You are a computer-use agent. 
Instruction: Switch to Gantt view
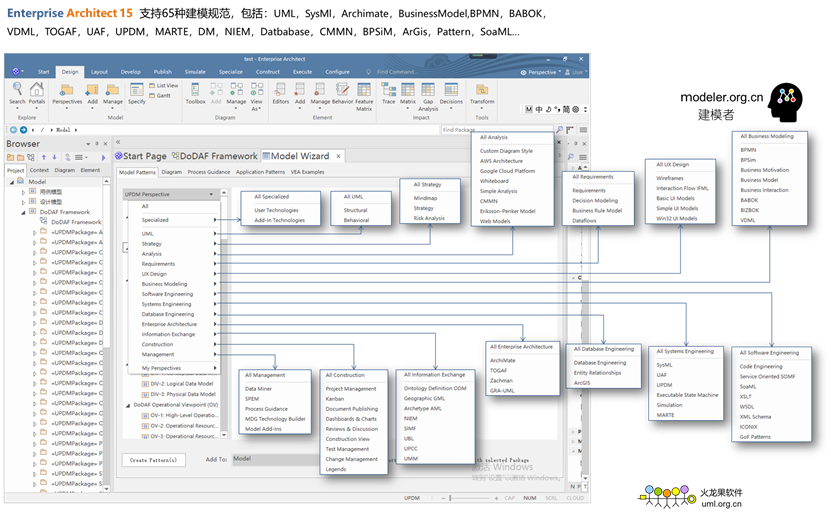[160, 95]
